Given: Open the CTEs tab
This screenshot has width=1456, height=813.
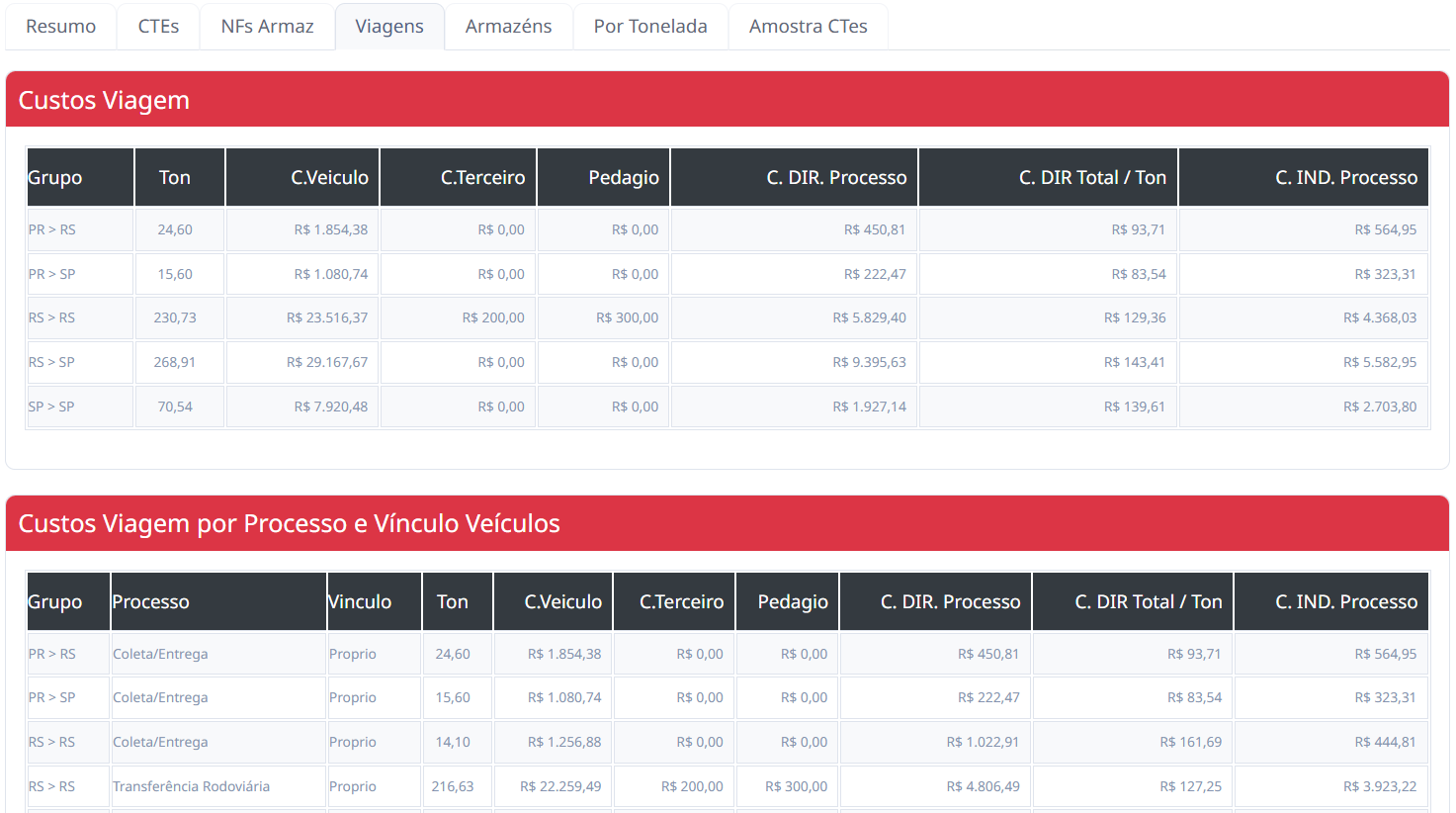Looking at the screenshot, I should 157,26.
